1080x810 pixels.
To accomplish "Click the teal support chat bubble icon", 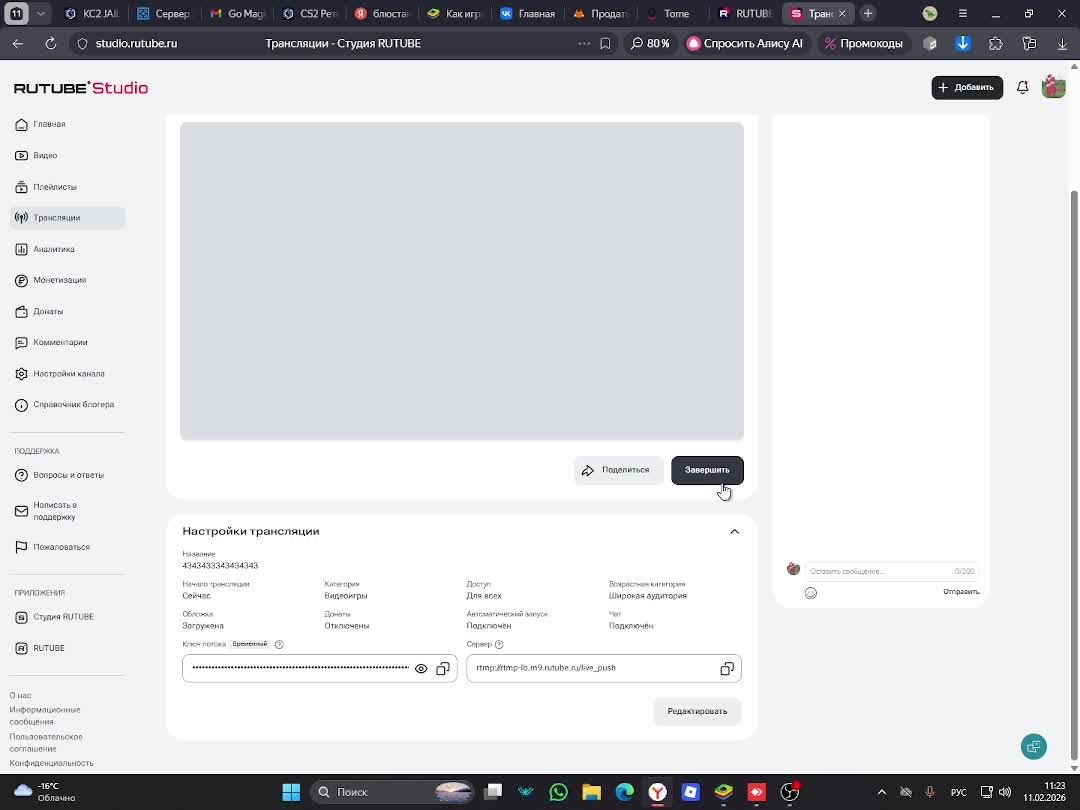I will (x=1033, y=747).
